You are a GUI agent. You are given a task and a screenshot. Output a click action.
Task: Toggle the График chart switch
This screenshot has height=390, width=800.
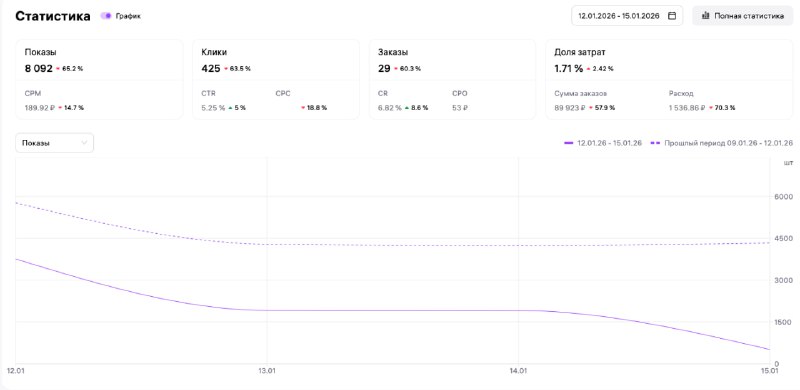[x=106, y=16]
